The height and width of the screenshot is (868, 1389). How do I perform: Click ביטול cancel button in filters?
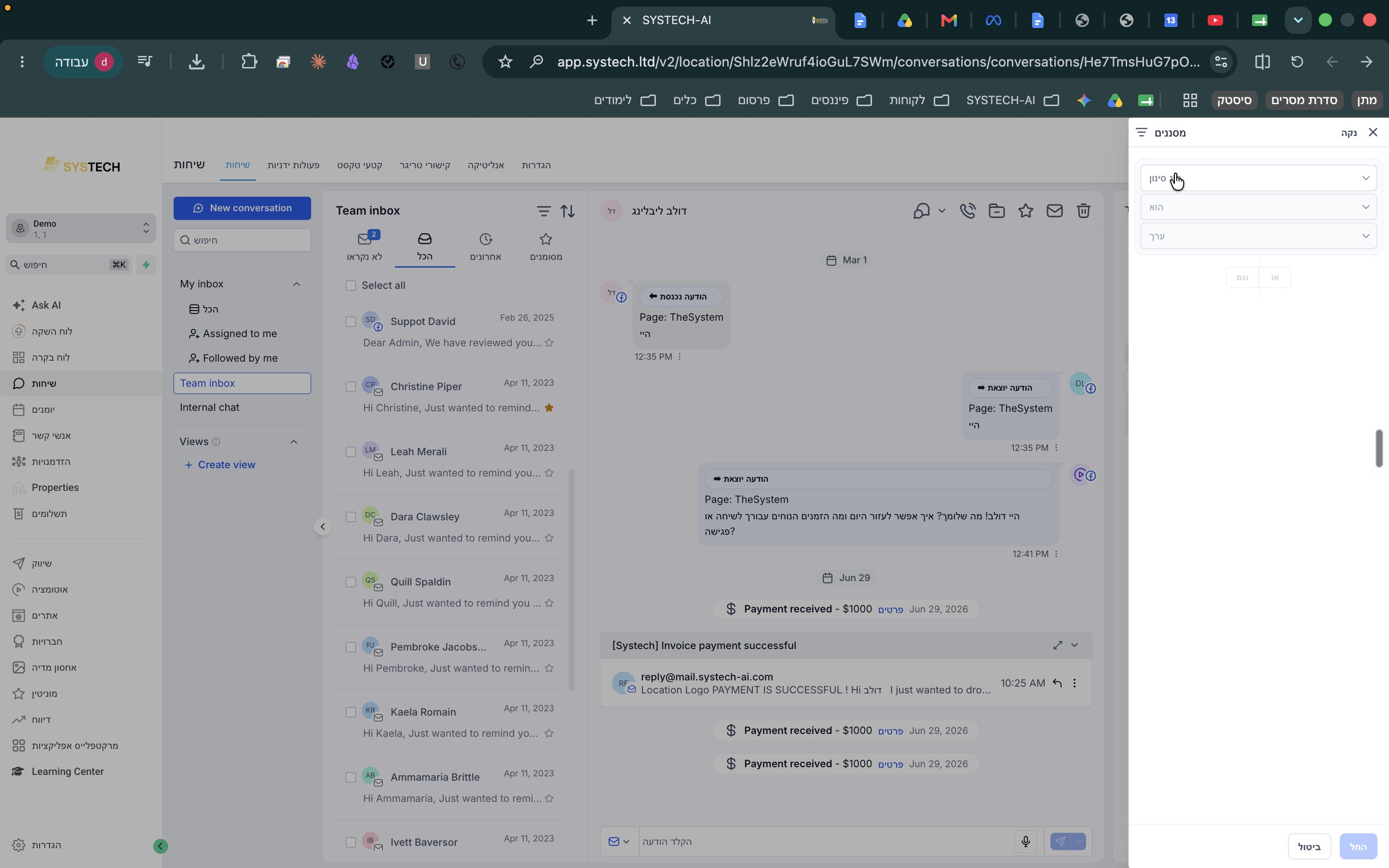1309,847
